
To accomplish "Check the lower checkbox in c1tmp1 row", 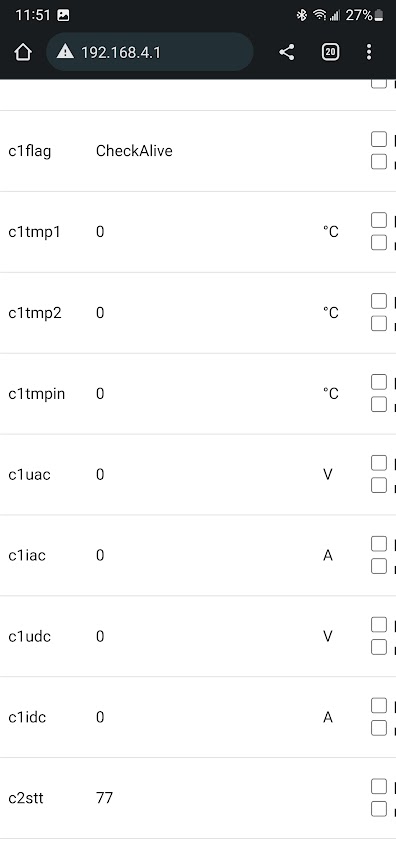I will click(x=379, y=243).
